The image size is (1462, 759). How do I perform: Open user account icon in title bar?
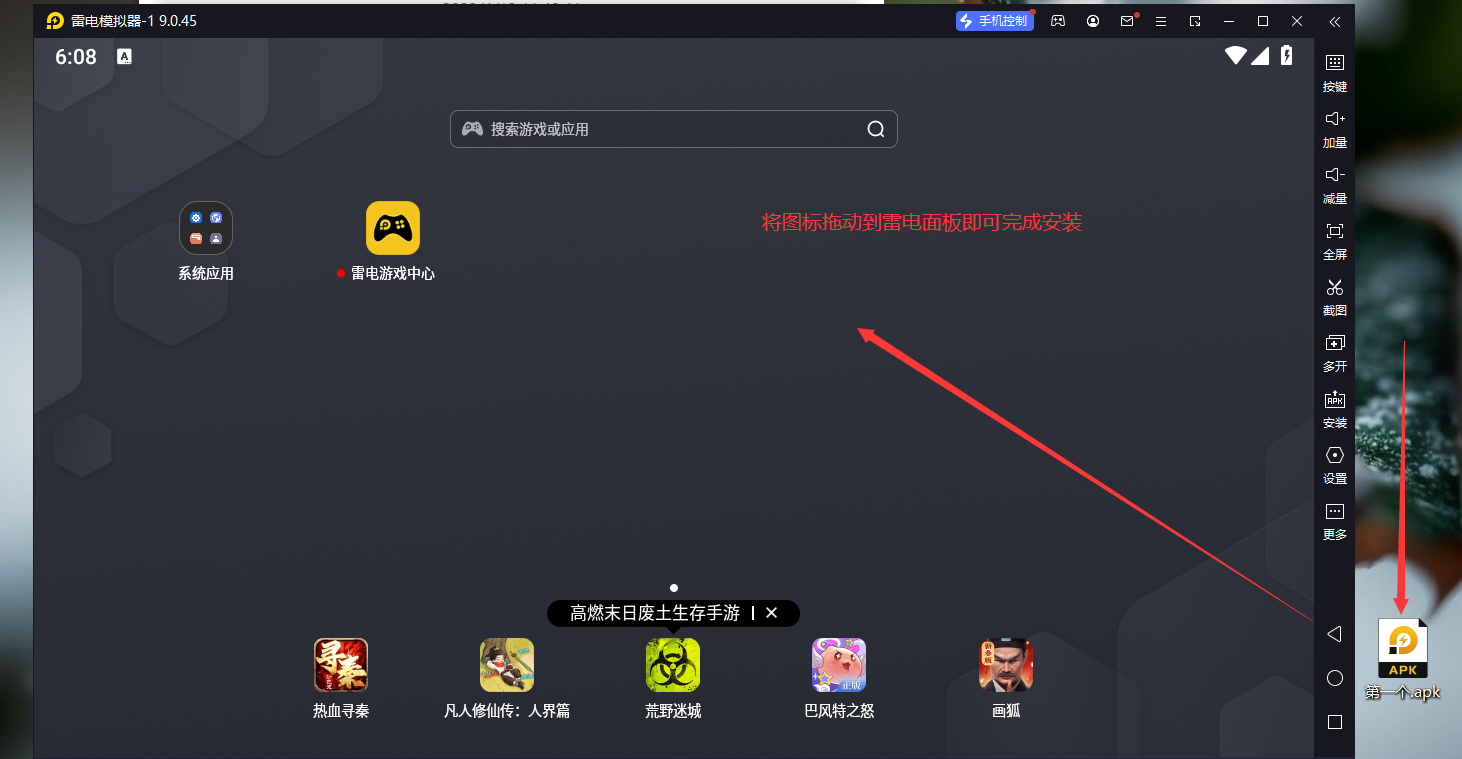click(1093, 21)
